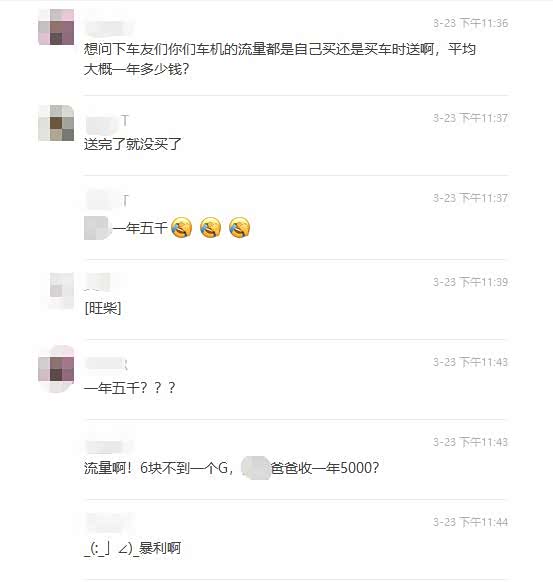Select the message '_(:_」∠)_暴利啊'

coord(132,548)
